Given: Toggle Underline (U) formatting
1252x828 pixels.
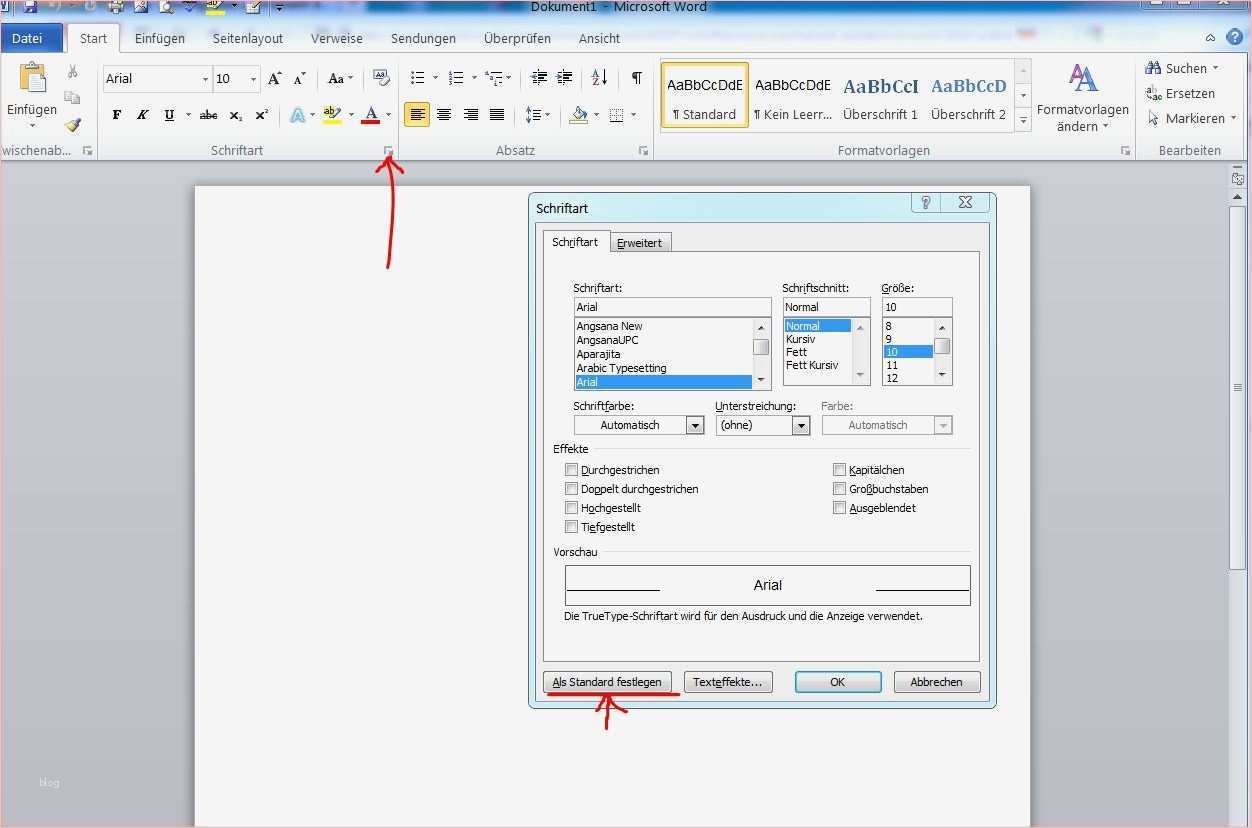Looking at the screenshot, I should click(169, 115).
